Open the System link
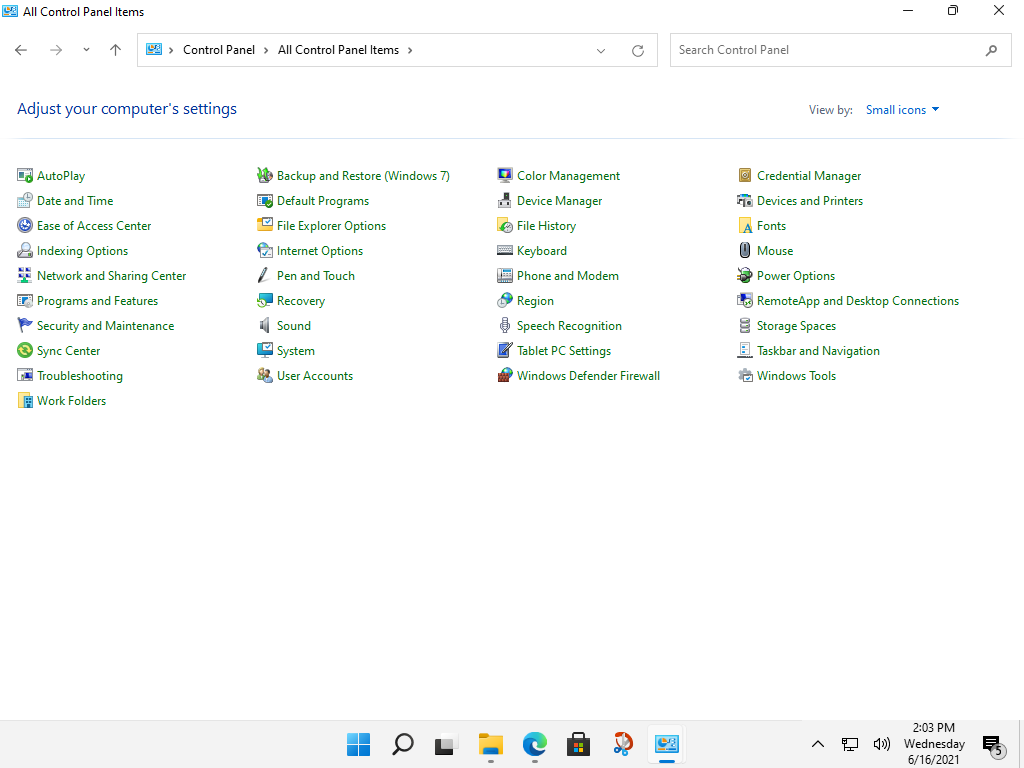The height and width of the screenshot is (768, 1024). [295, 351]
